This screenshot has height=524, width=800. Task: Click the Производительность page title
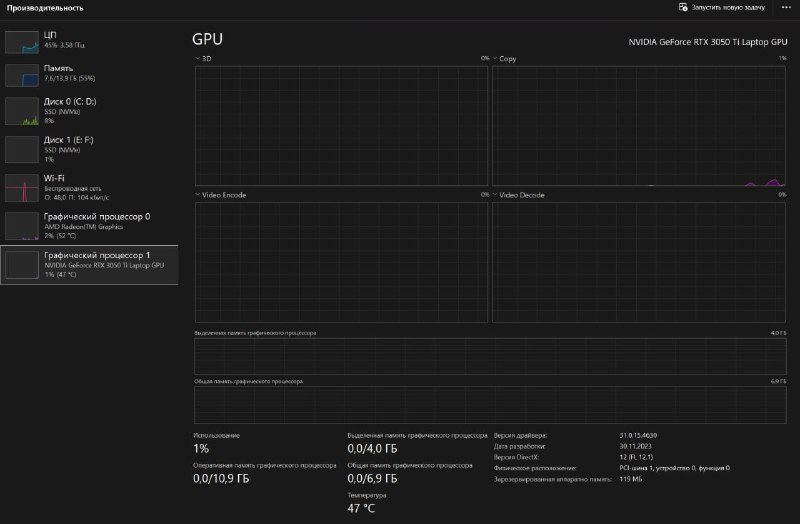pyautogui.click(x=44, y=8)
